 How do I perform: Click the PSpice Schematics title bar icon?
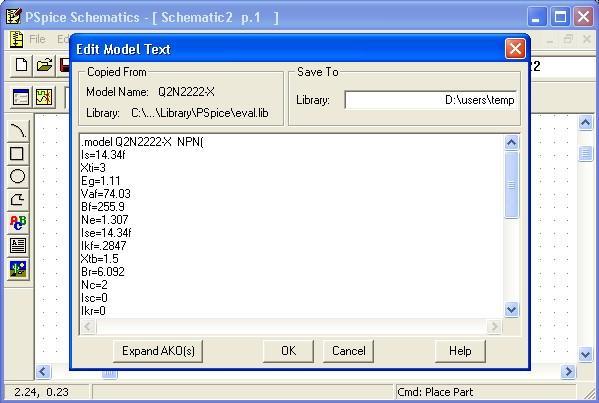point(13,16)
